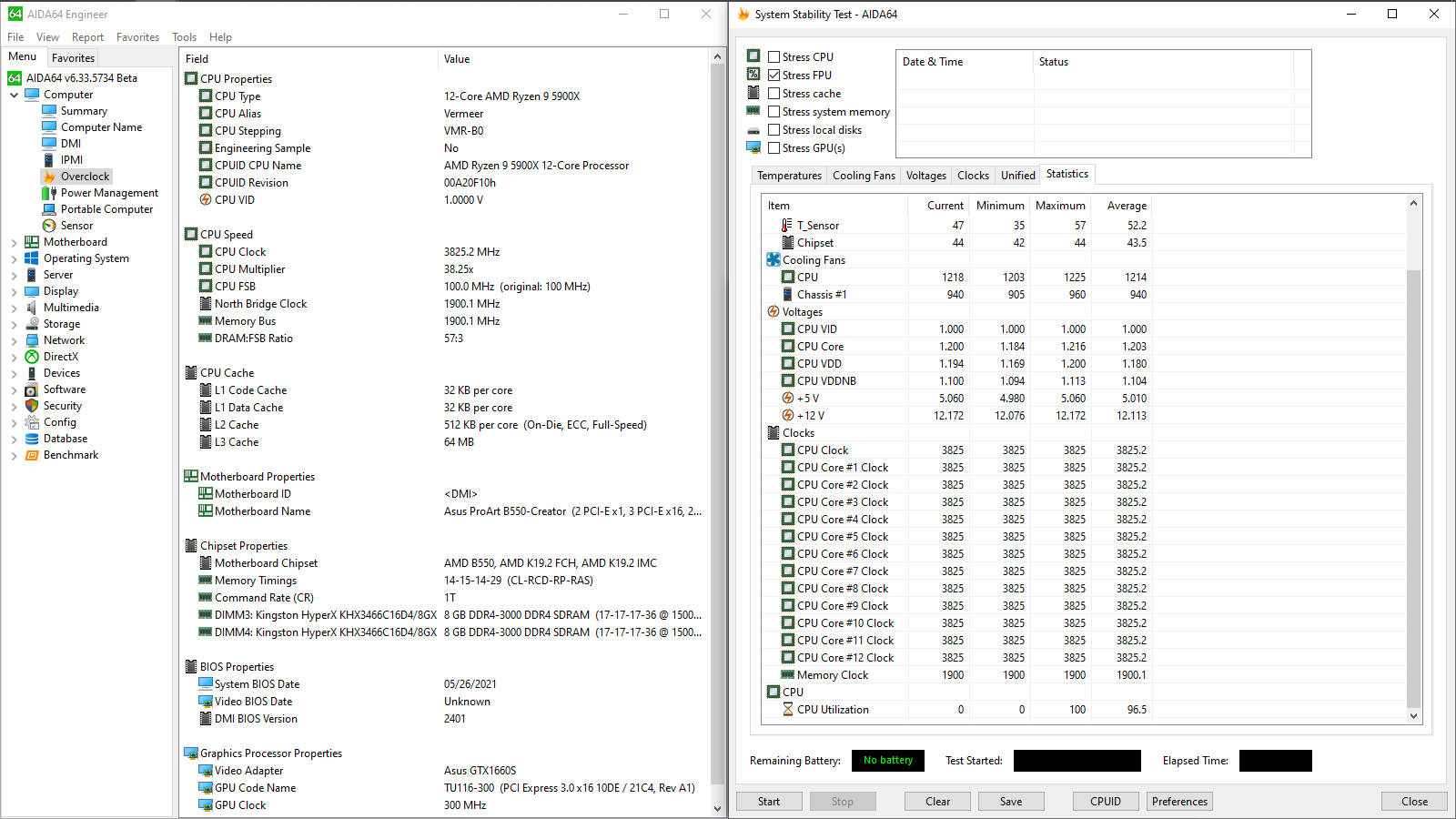Screen dimensions: 1456x819
Task: Switch to the Voltages tab
Action: click(x=925, y=176)
